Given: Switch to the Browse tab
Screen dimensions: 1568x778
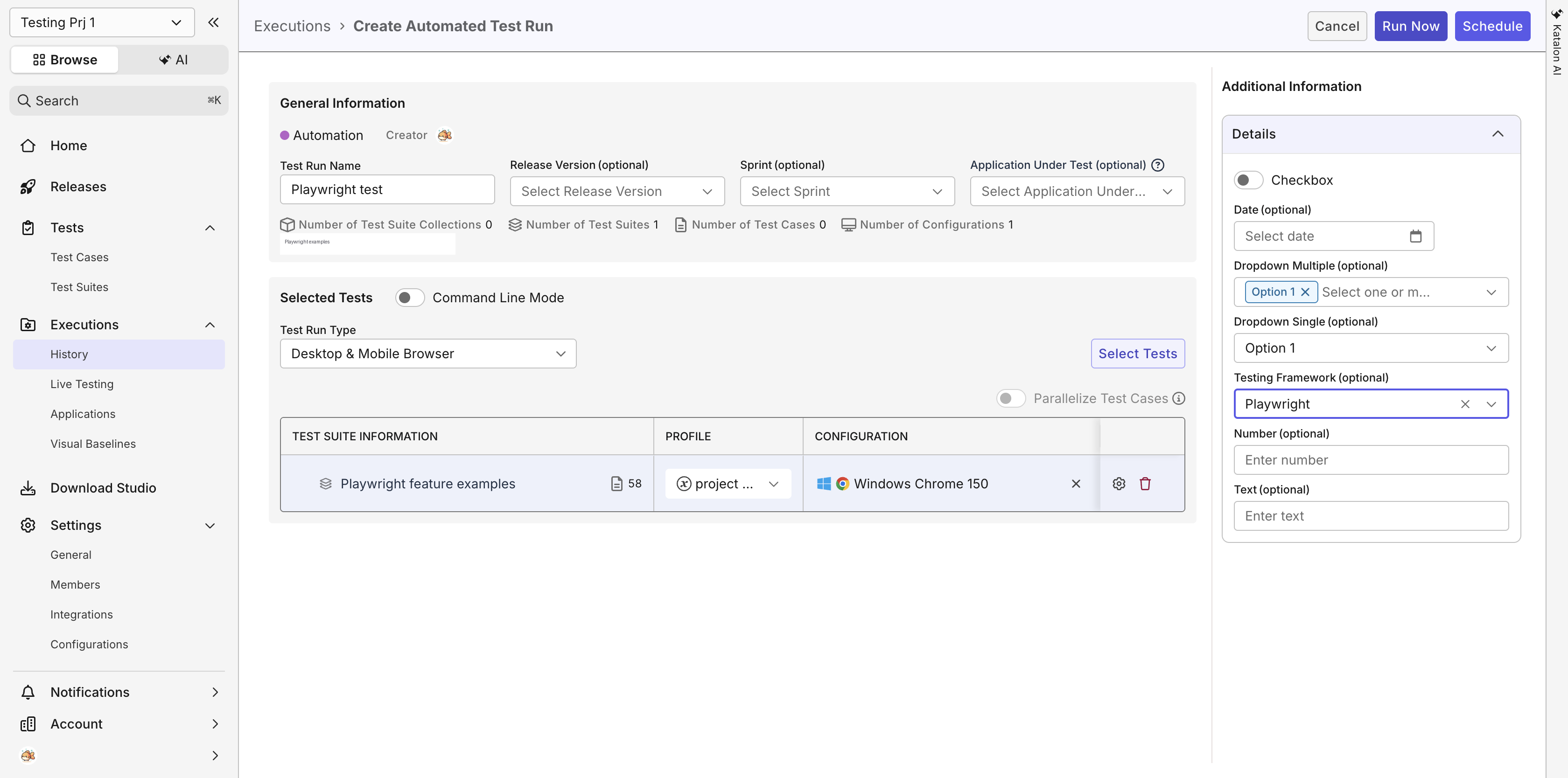Looking at the screenshot, I should coord(64,60).
